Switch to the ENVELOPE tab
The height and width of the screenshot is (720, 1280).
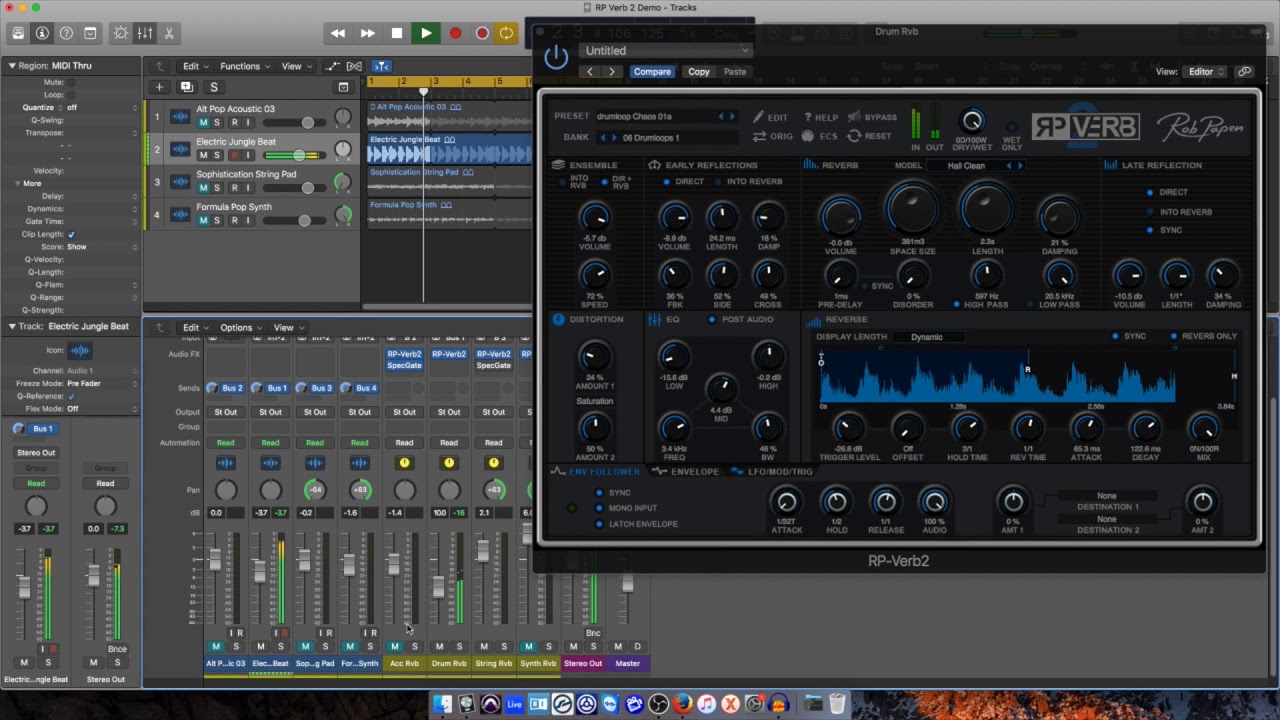pyautogui.click(x=686, y=472)
